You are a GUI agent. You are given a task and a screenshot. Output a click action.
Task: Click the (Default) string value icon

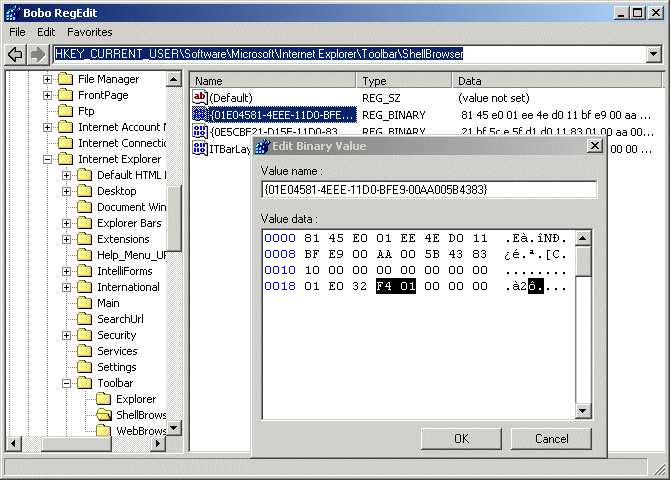click(200, 98)
